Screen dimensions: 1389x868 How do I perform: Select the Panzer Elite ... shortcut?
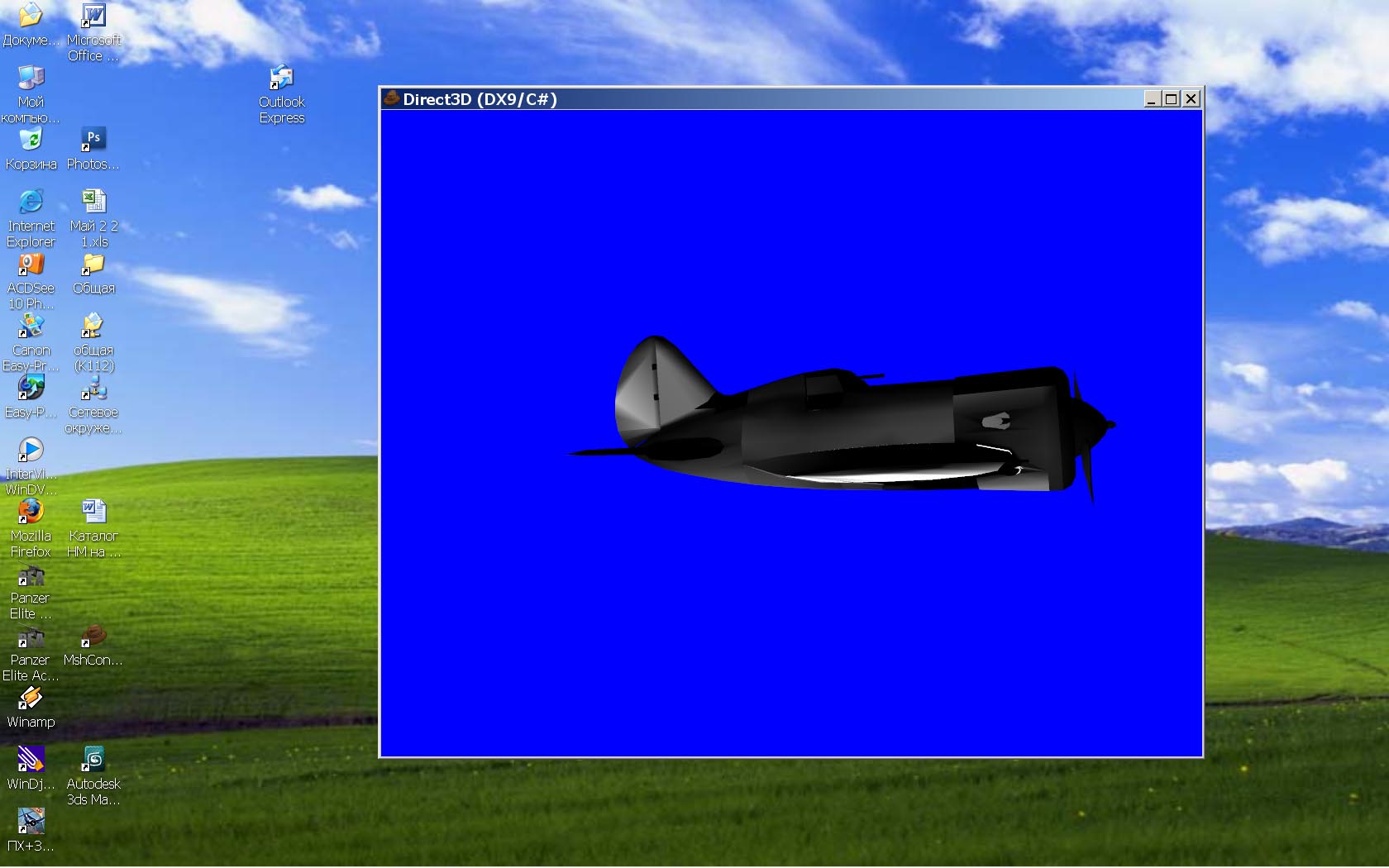click(x=31, y=590)
